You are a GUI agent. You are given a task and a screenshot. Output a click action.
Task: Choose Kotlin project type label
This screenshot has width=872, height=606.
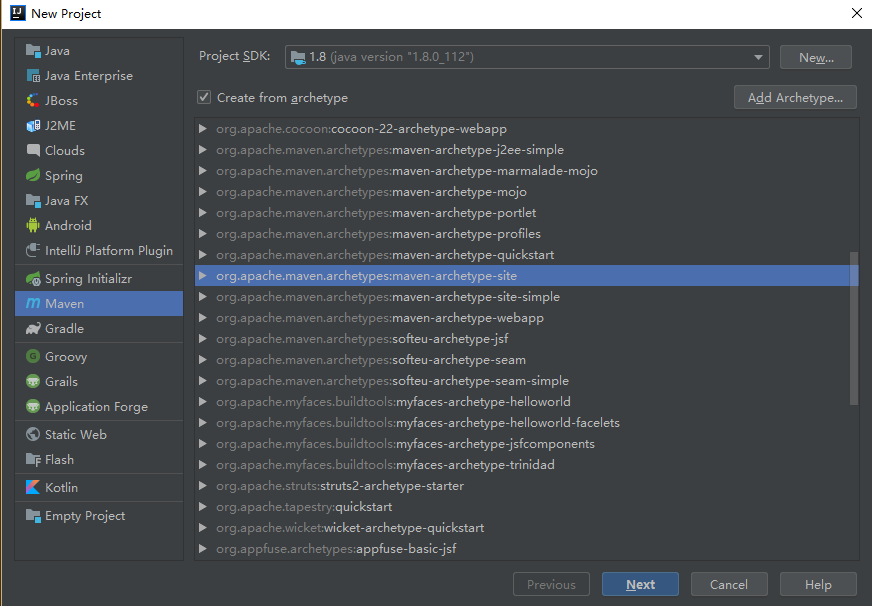click(61, 488)
